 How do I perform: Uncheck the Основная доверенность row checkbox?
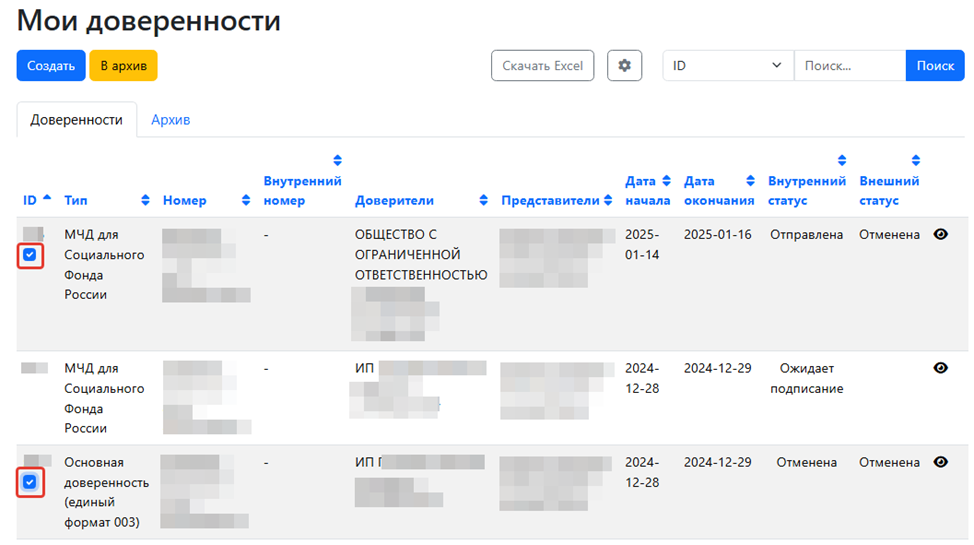click(30, 483)
